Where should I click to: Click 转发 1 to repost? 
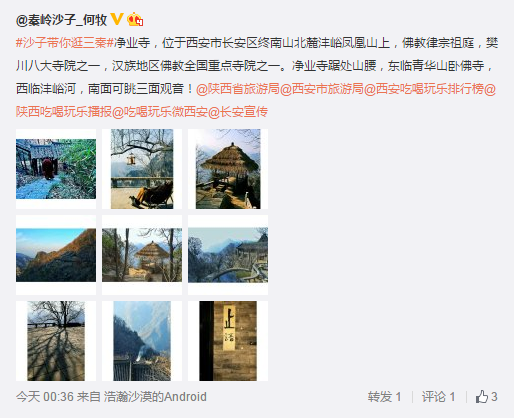384,397
